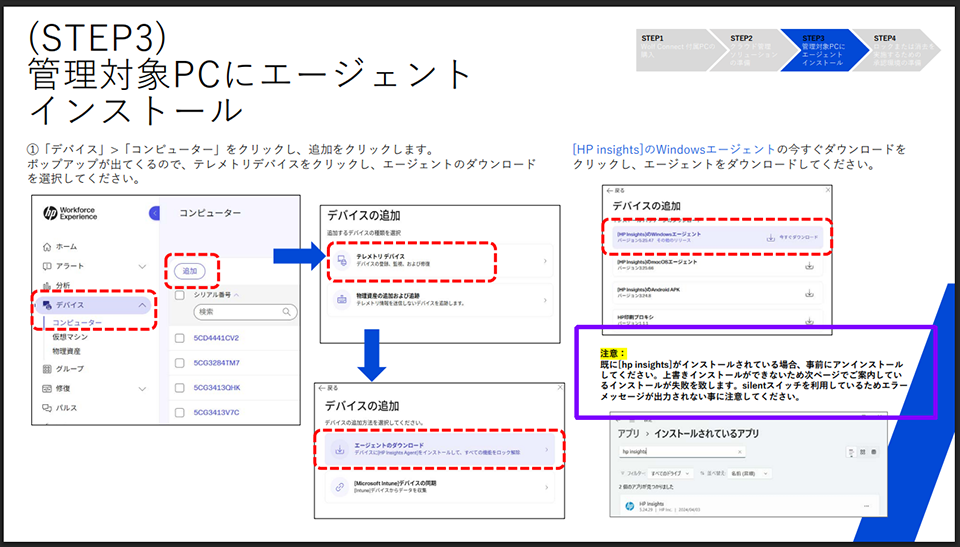The width and height of the screenshot is (960, 547).
Task: Click the grid icon beside グループ
Action: point(47,369)
